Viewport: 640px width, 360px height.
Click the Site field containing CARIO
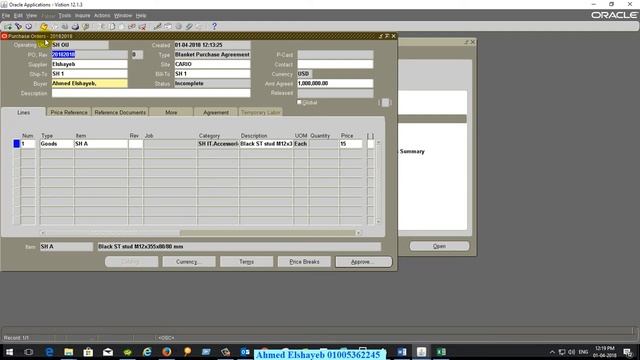point(212,64)
